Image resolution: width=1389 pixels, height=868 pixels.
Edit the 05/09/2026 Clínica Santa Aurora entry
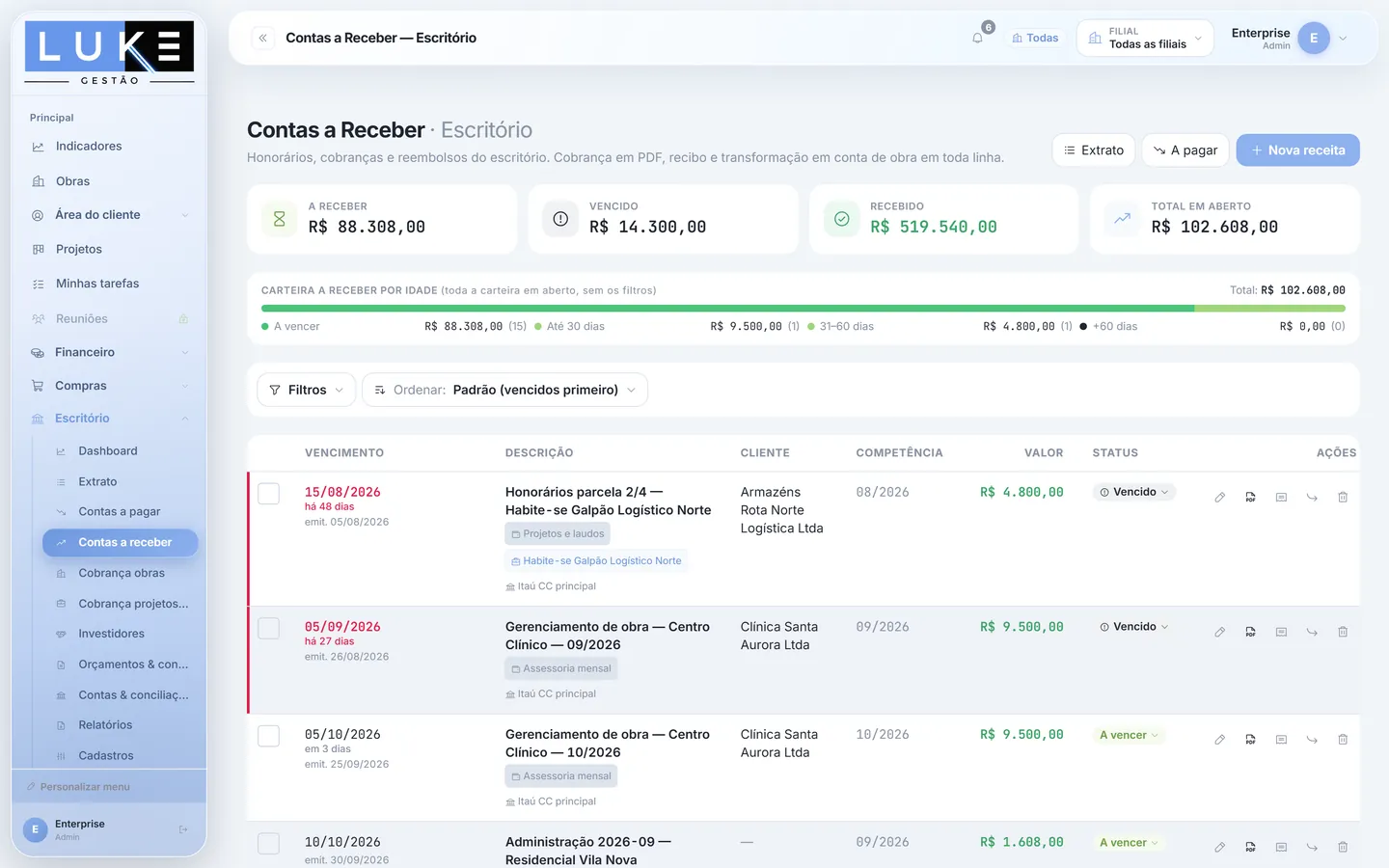pyautogui.click(x=1220, y=633)
